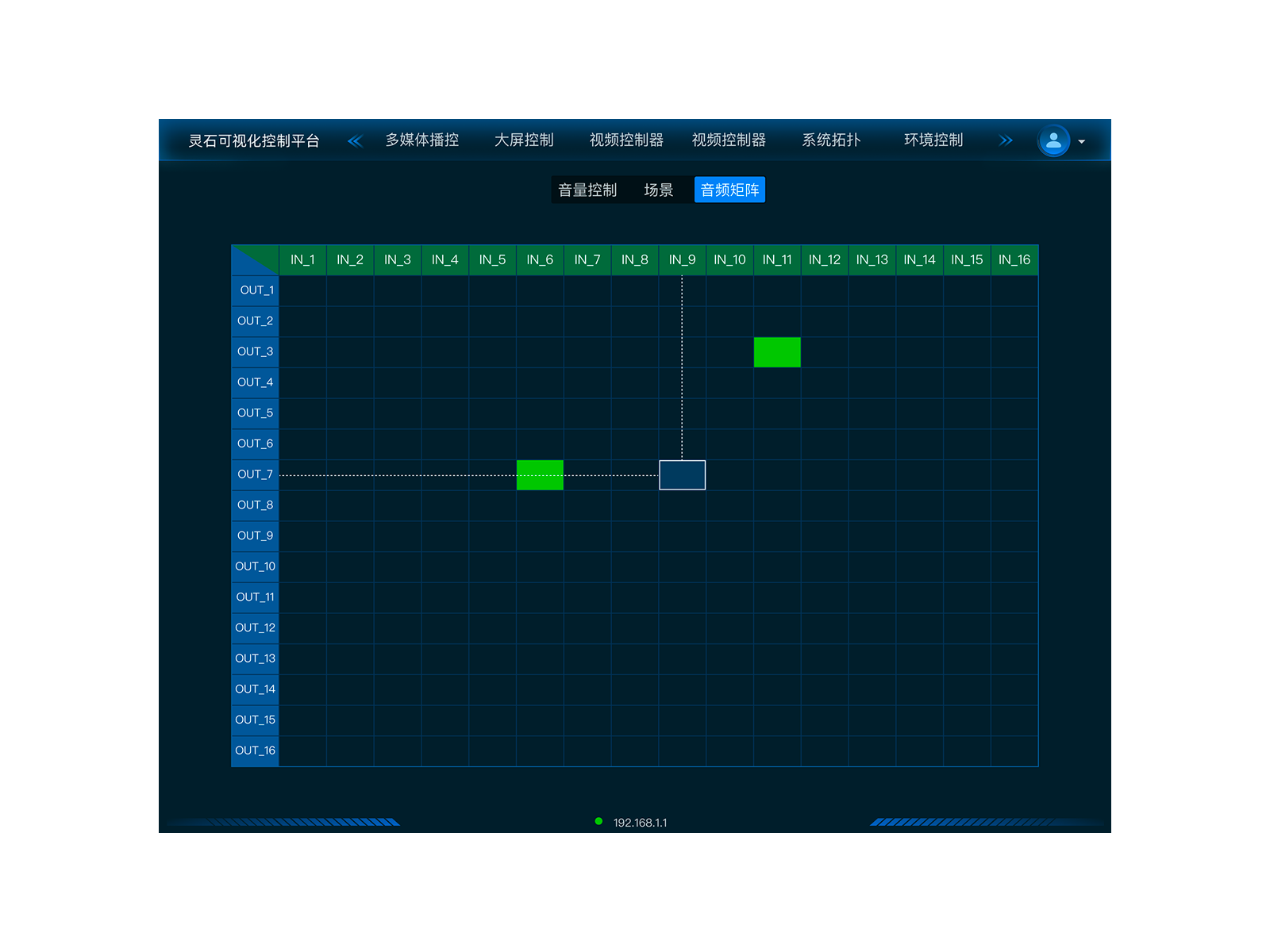The width and height of the screenshot is (1270, 952).
Task: Click the IN_2 column header
Action: point(350,260)
